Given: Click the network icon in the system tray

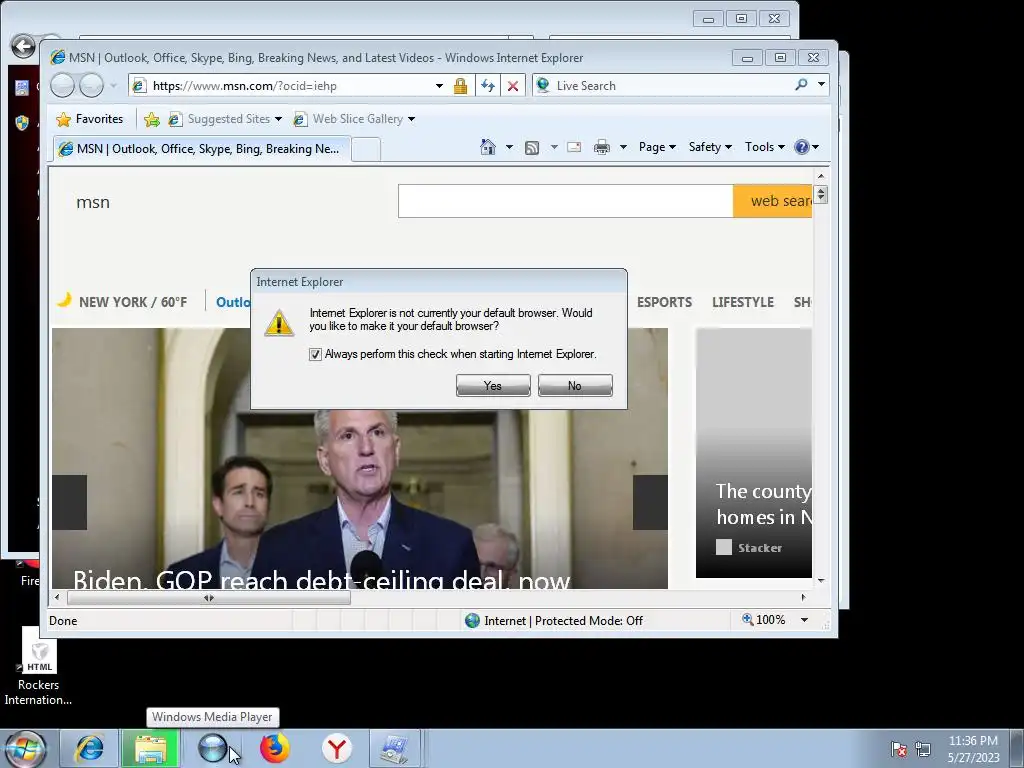Looking at the screenshot, I should [x=923, y=749].
